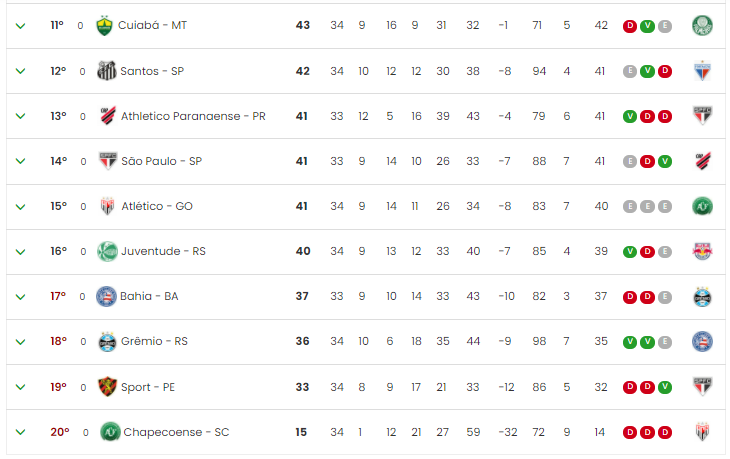Click red D result badge in Cuiabá row
Image resolution: width=730 pixels, height=459 pixels.
pos(629,26)
